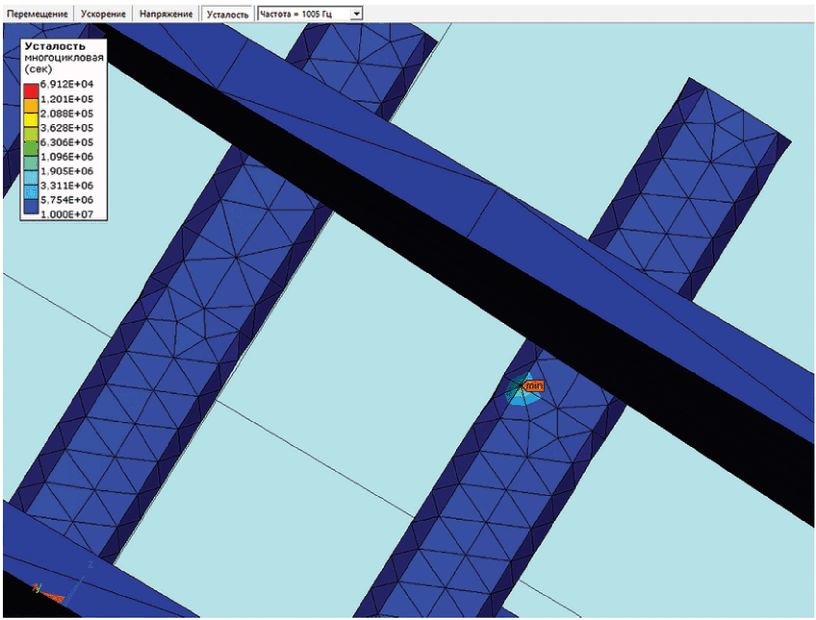The width and height of the screenshot is (816, 620).
Task: Switch to the Перемещение tab
Action: pos(36,14)
